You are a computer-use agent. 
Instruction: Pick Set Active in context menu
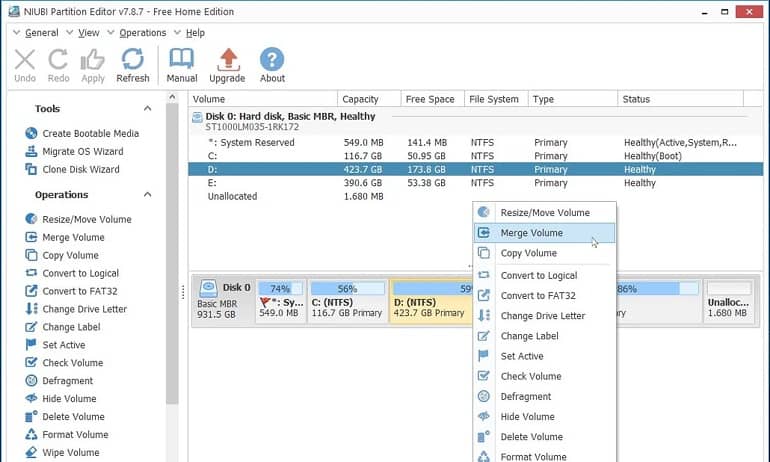(545, 356)
